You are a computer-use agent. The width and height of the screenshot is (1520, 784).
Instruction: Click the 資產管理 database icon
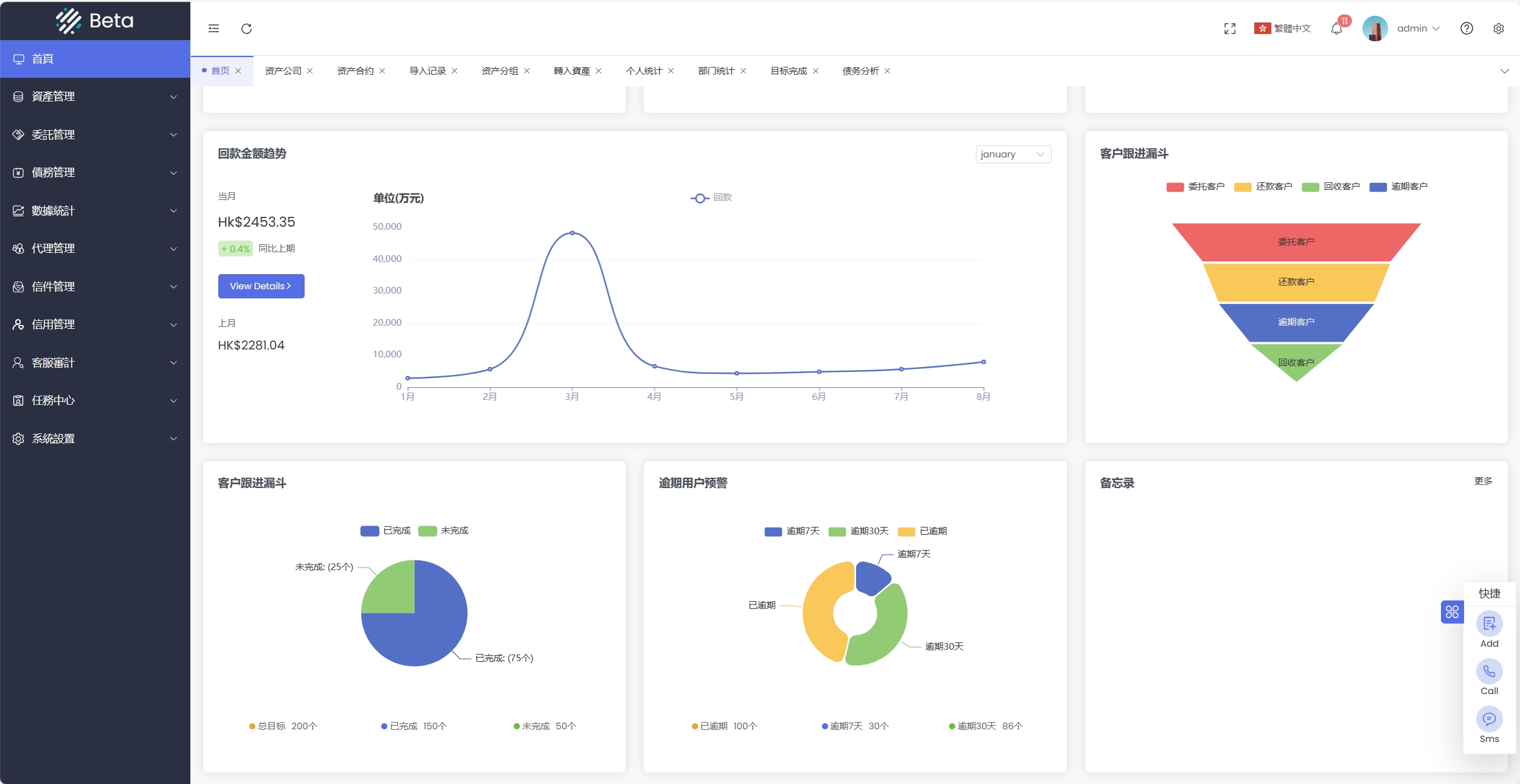coord(18,97)
